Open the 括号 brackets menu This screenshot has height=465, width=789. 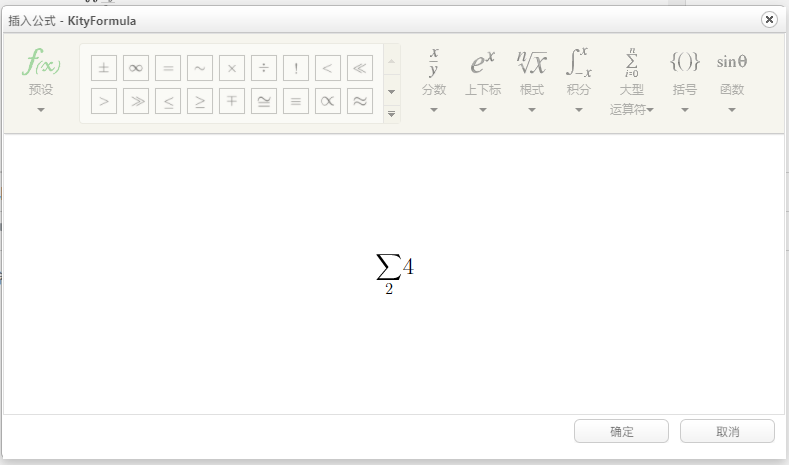pyautogui.click(x=684, y=80)
